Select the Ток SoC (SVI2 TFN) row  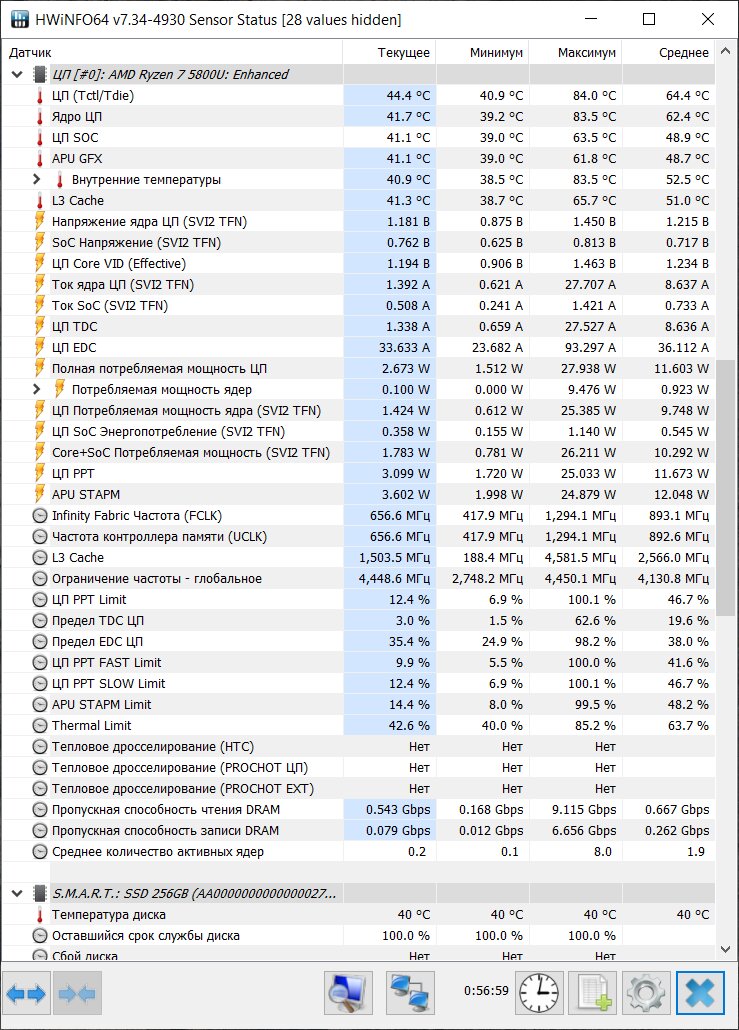pos(359,305)
